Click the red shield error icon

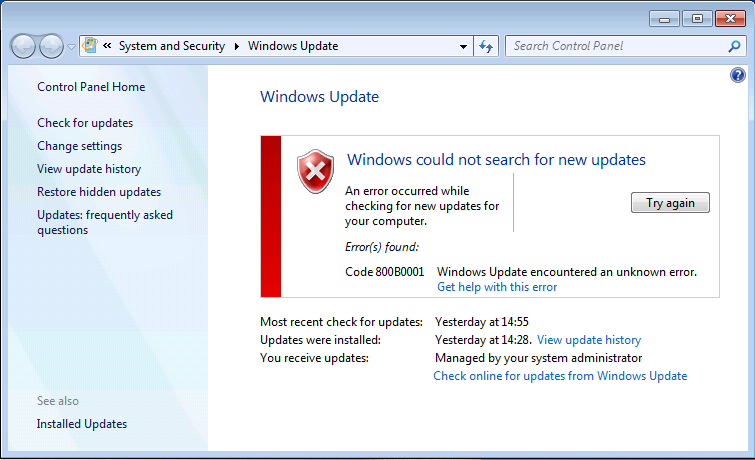click(315, 171)
